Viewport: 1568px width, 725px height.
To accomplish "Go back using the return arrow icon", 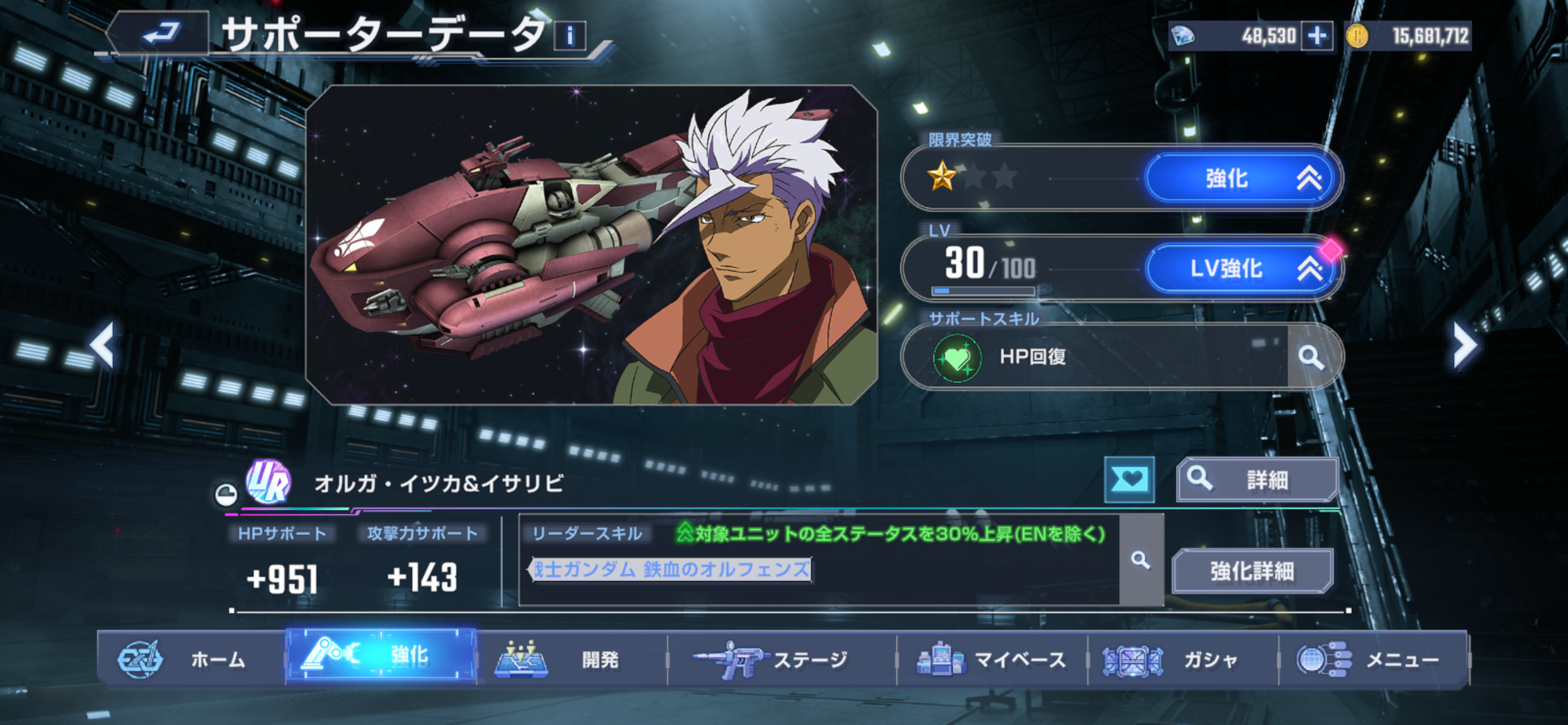I will pos(161,33).
